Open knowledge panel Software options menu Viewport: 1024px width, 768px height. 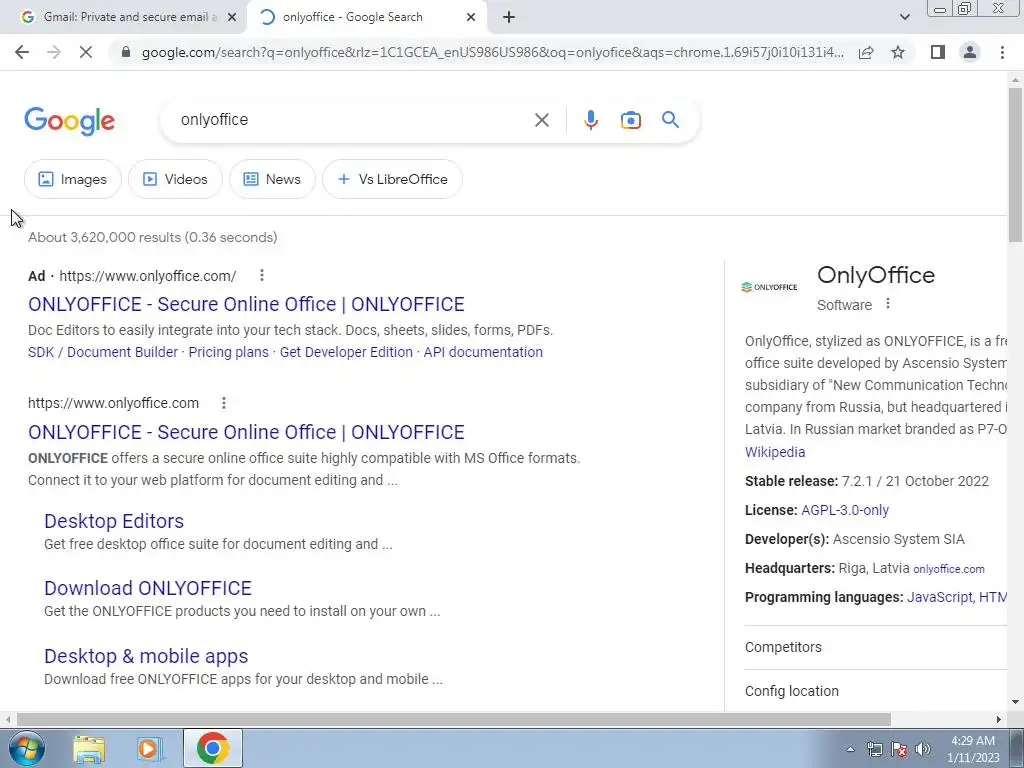pos(888,304)
